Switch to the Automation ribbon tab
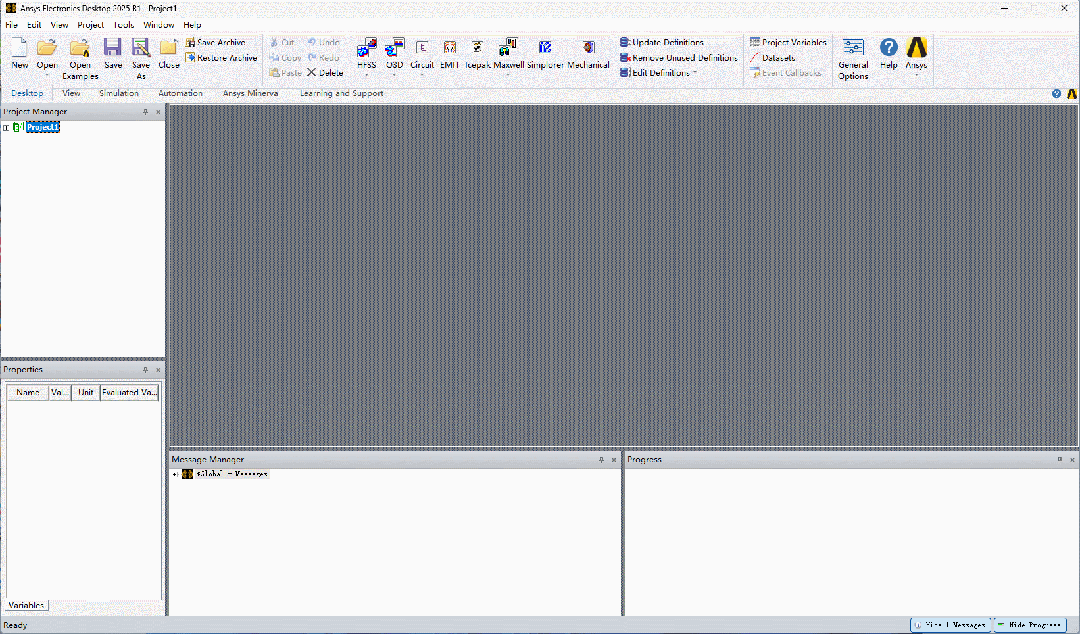 (x=180, y=93)
